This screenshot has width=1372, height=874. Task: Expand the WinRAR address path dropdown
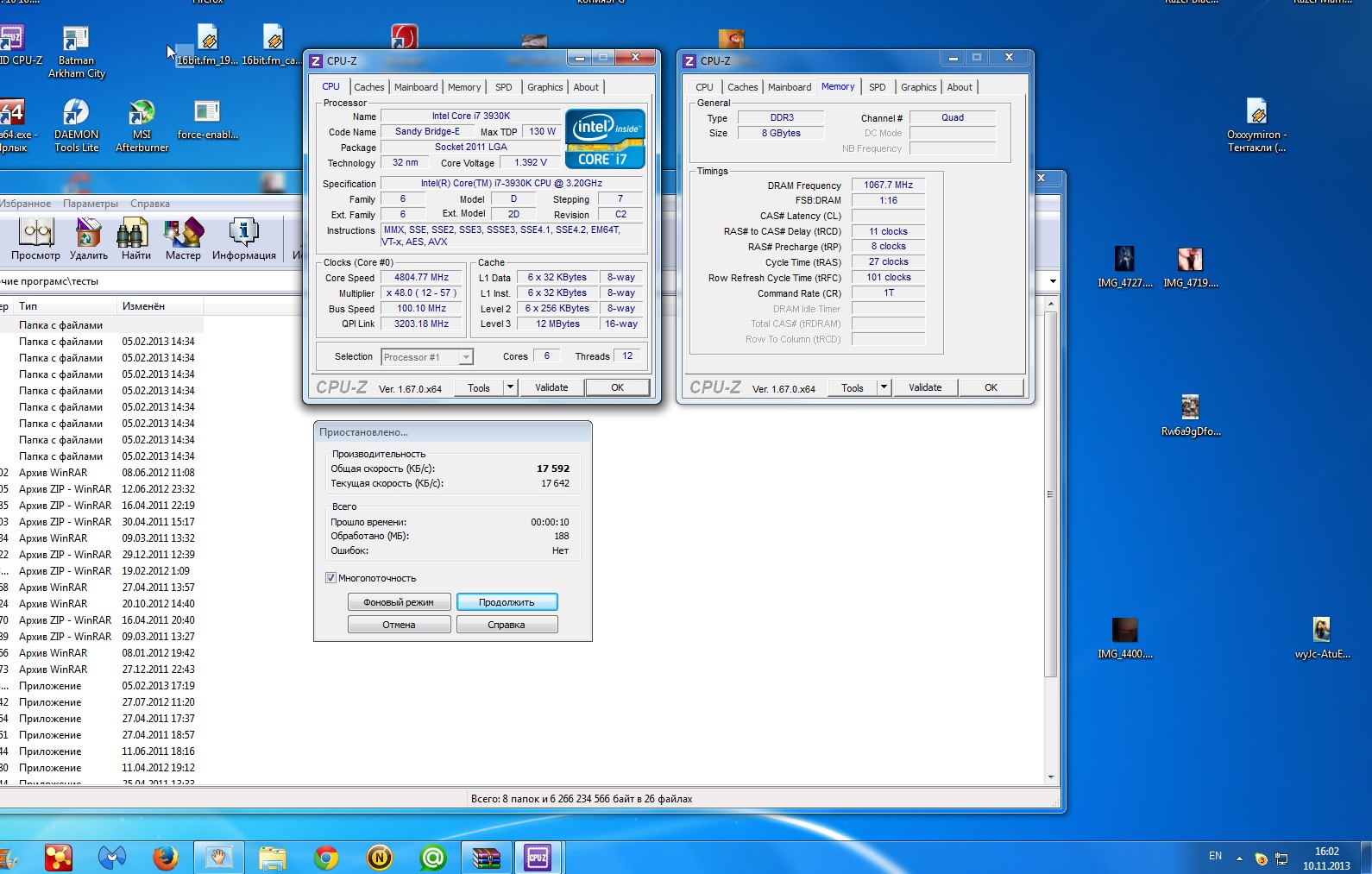click(x=1053, y=281)
